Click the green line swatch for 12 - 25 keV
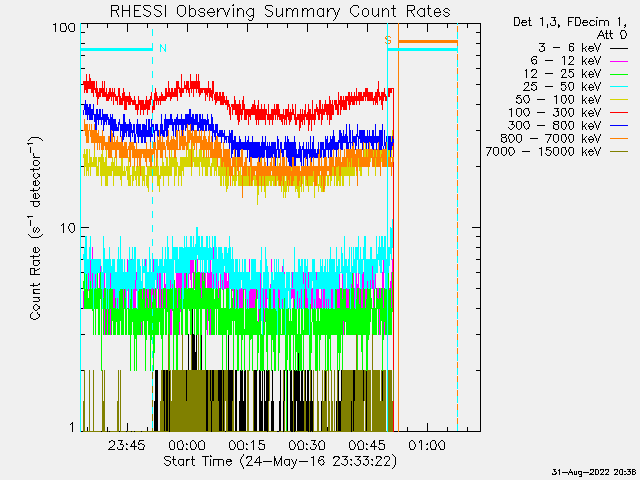Image resolution: width=640 pixels, height=480 pixels. [x=619, y=75]
